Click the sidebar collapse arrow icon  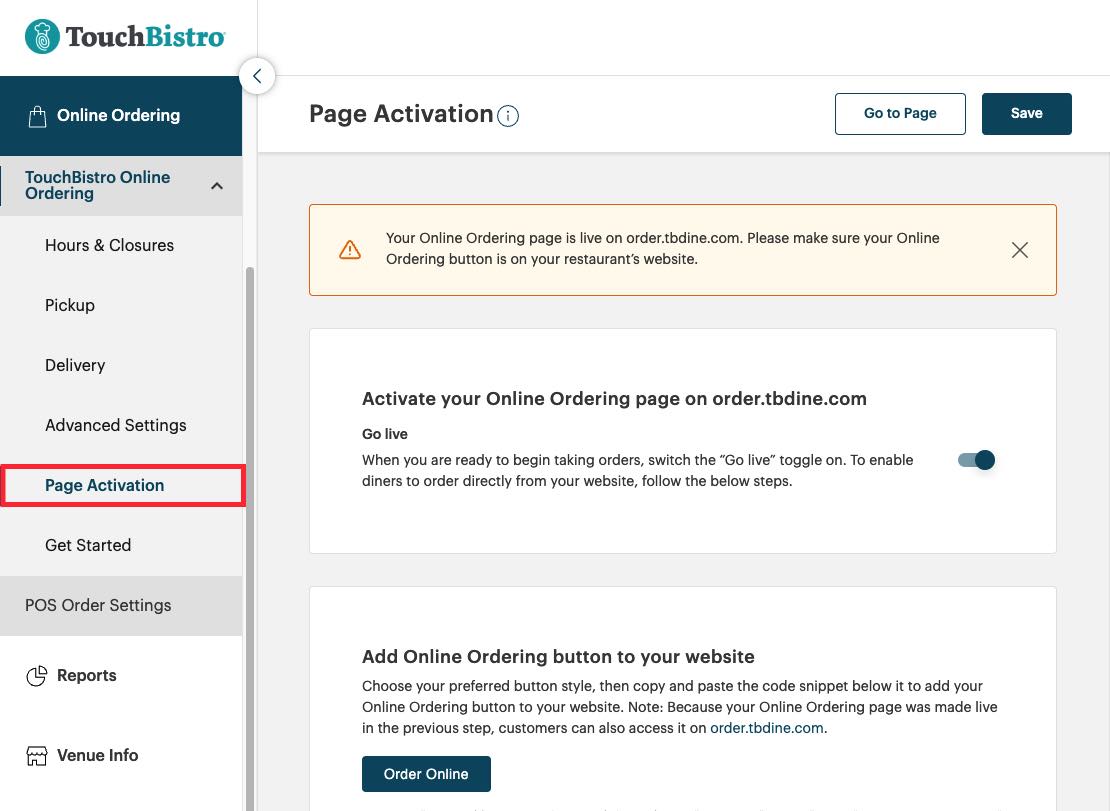tap(257, 76)
